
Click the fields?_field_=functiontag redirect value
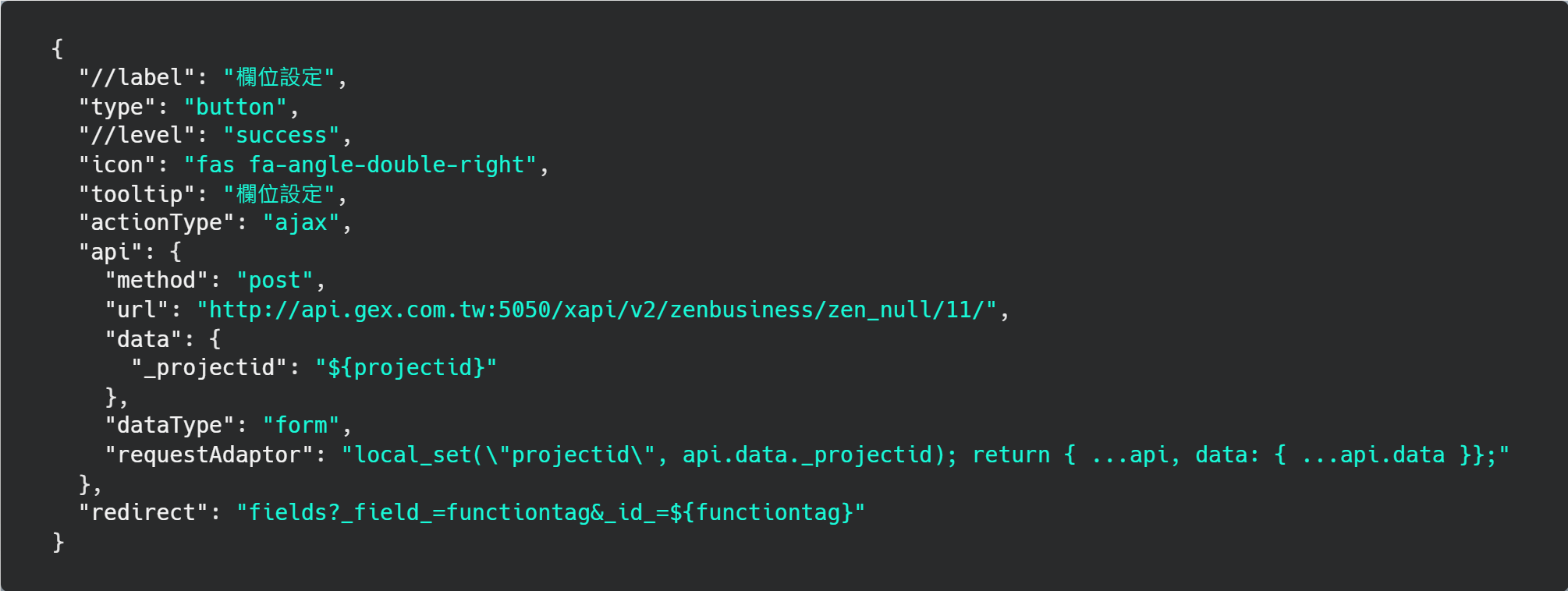551,512
